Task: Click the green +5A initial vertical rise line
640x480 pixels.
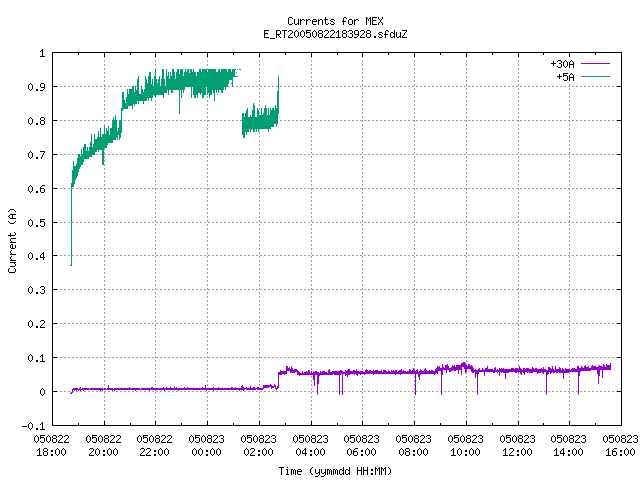Action: (71, 224)
